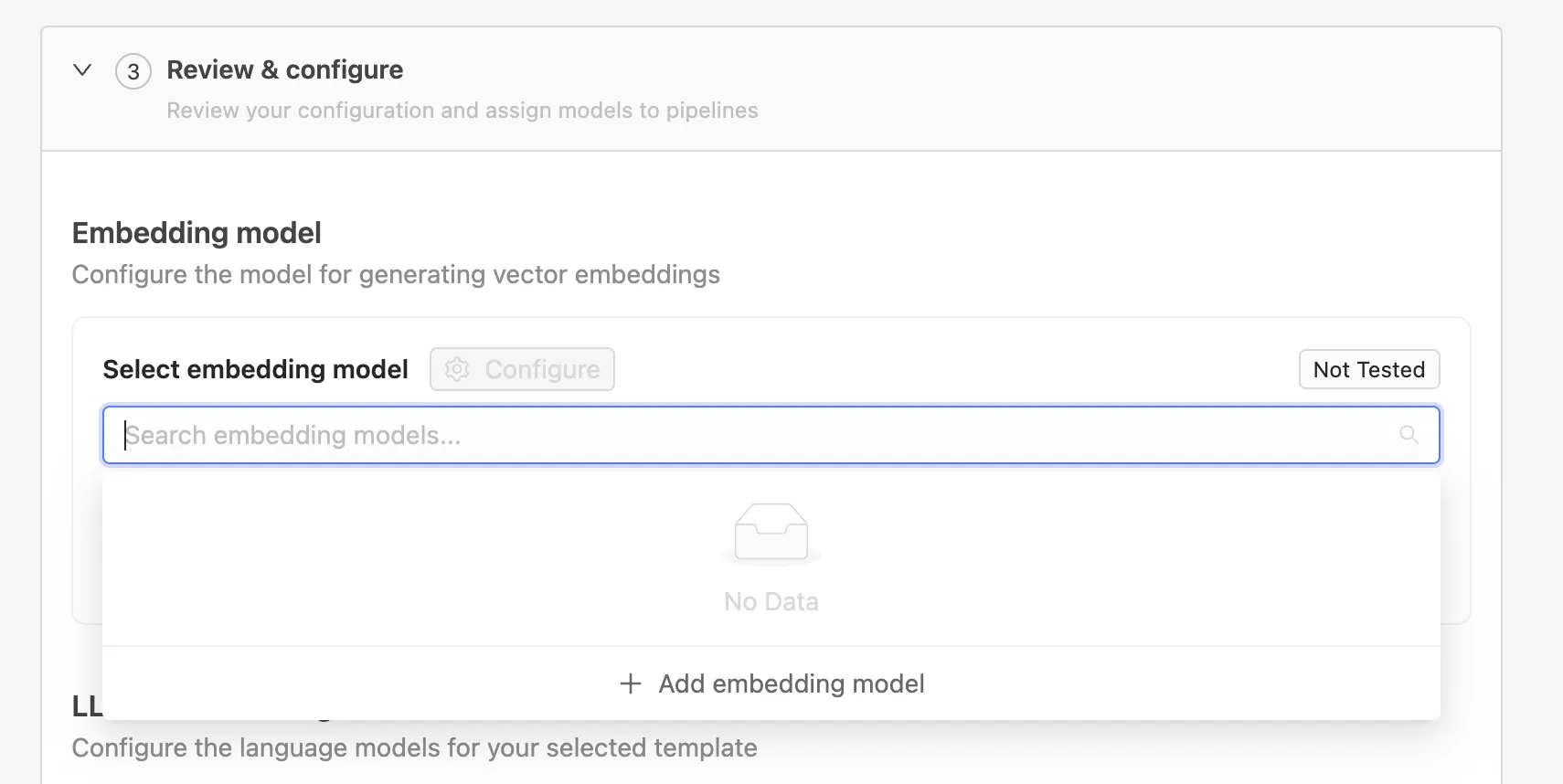Click the plus icon next to Add embedding model
The height and width of the screenshot is (784, 1563).
[631, 683]
